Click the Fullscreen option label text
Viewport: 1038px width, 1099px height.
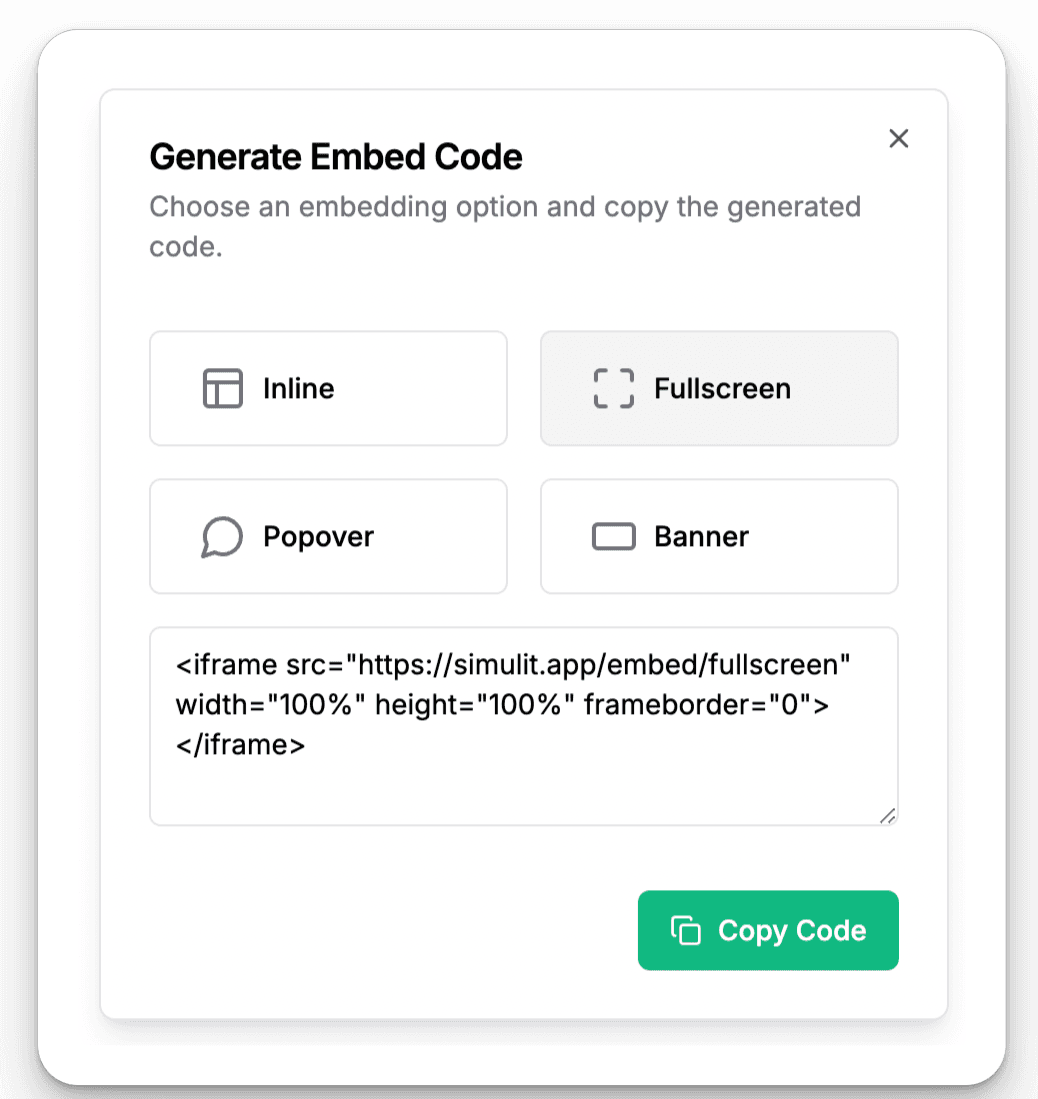pyautogui.click(x=722, y=389)
